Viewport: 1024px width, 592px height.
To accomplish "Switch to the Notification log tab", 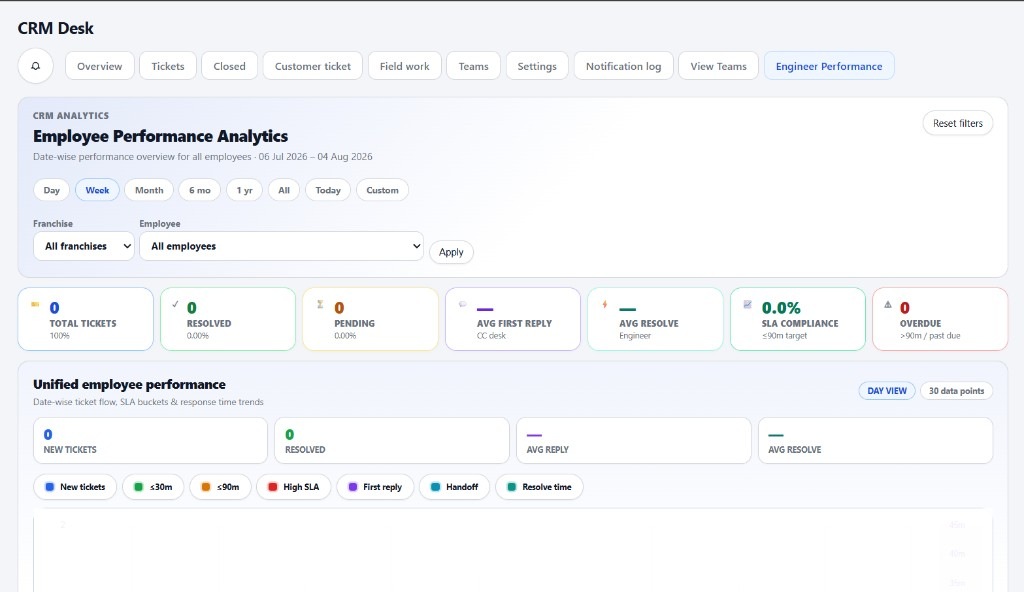I will (x=624, y=66).
